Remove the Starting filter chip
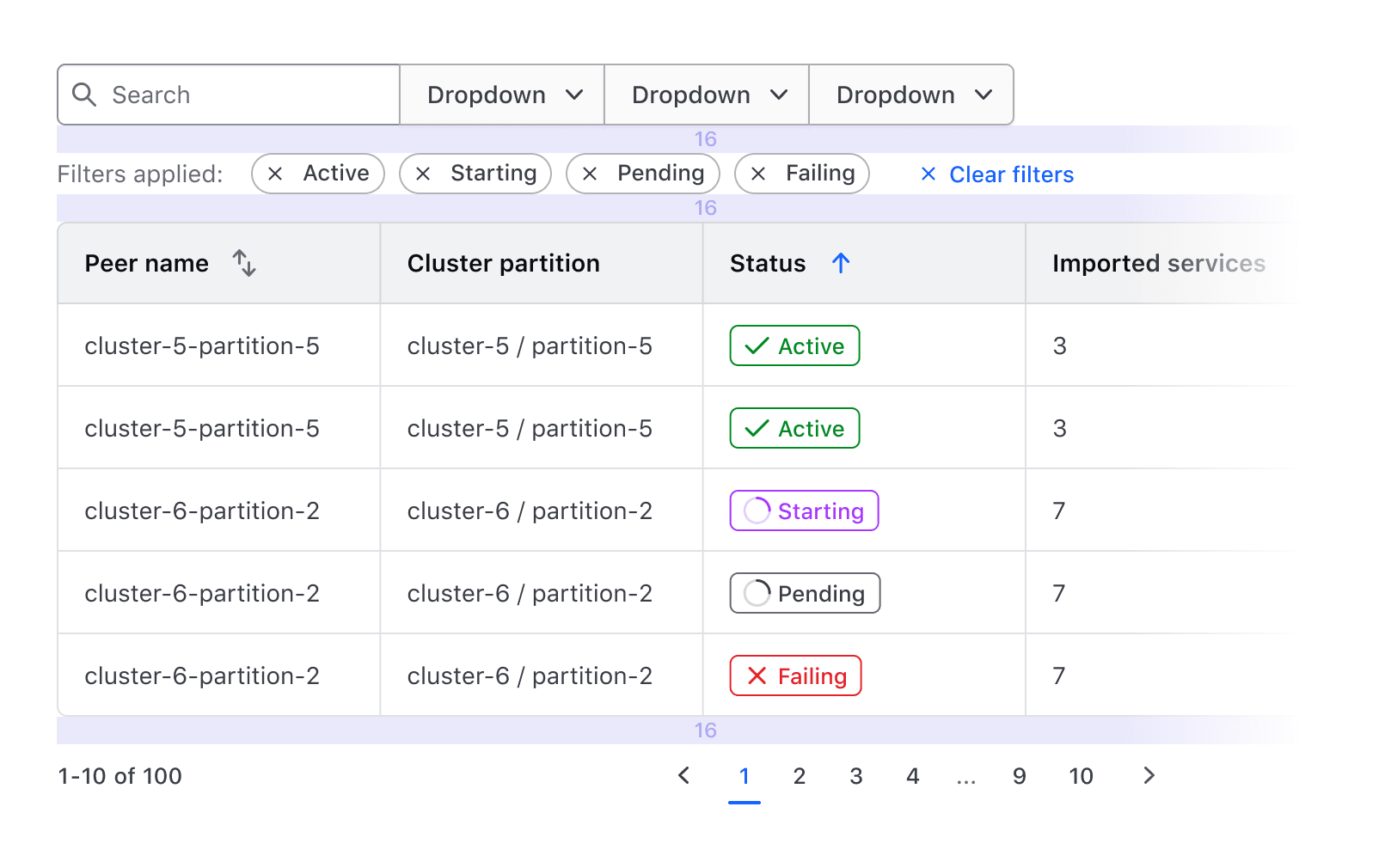 point(423,174)
